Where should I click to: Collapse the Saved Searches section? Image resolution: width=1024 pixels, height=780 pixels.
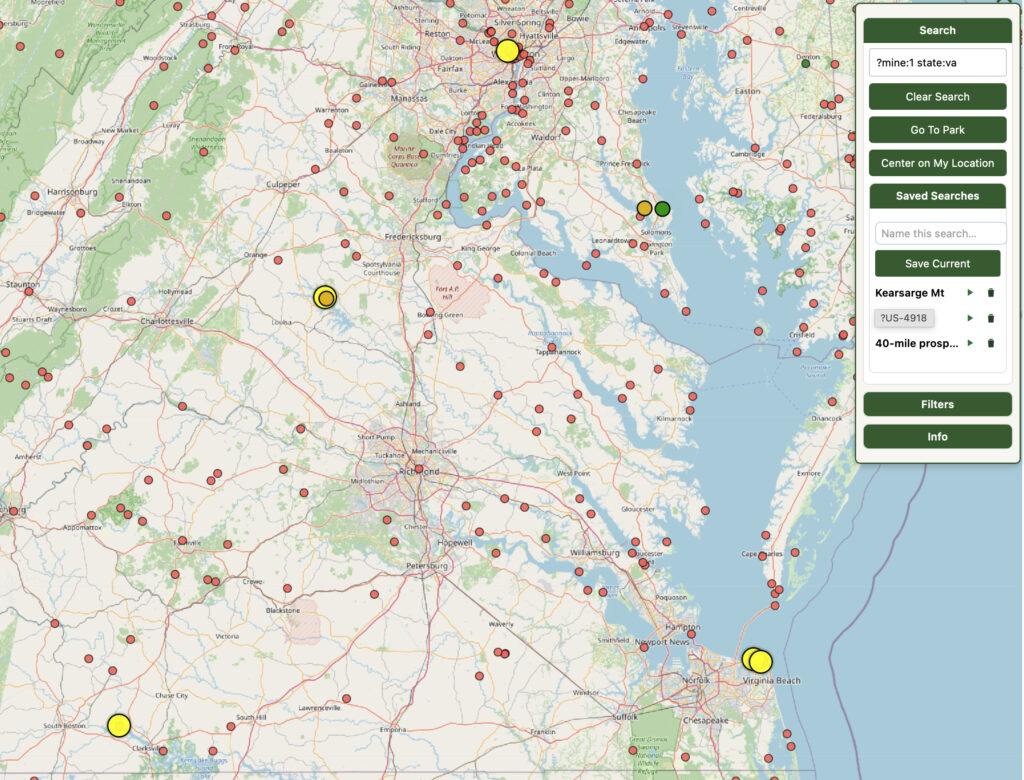[x=937, y=196]
